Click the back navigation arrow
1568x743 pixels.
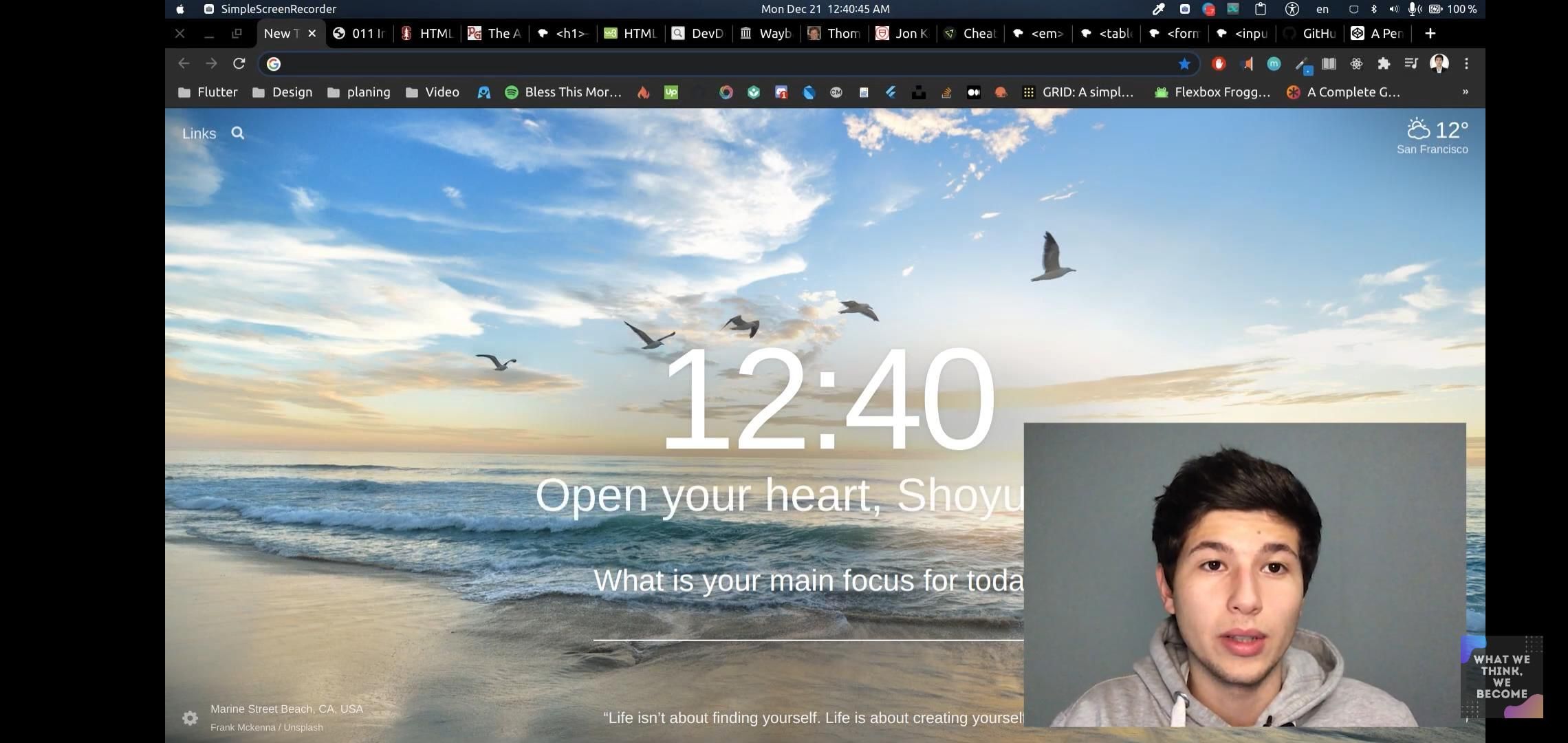pyautogui.click(x=184, y=63)
